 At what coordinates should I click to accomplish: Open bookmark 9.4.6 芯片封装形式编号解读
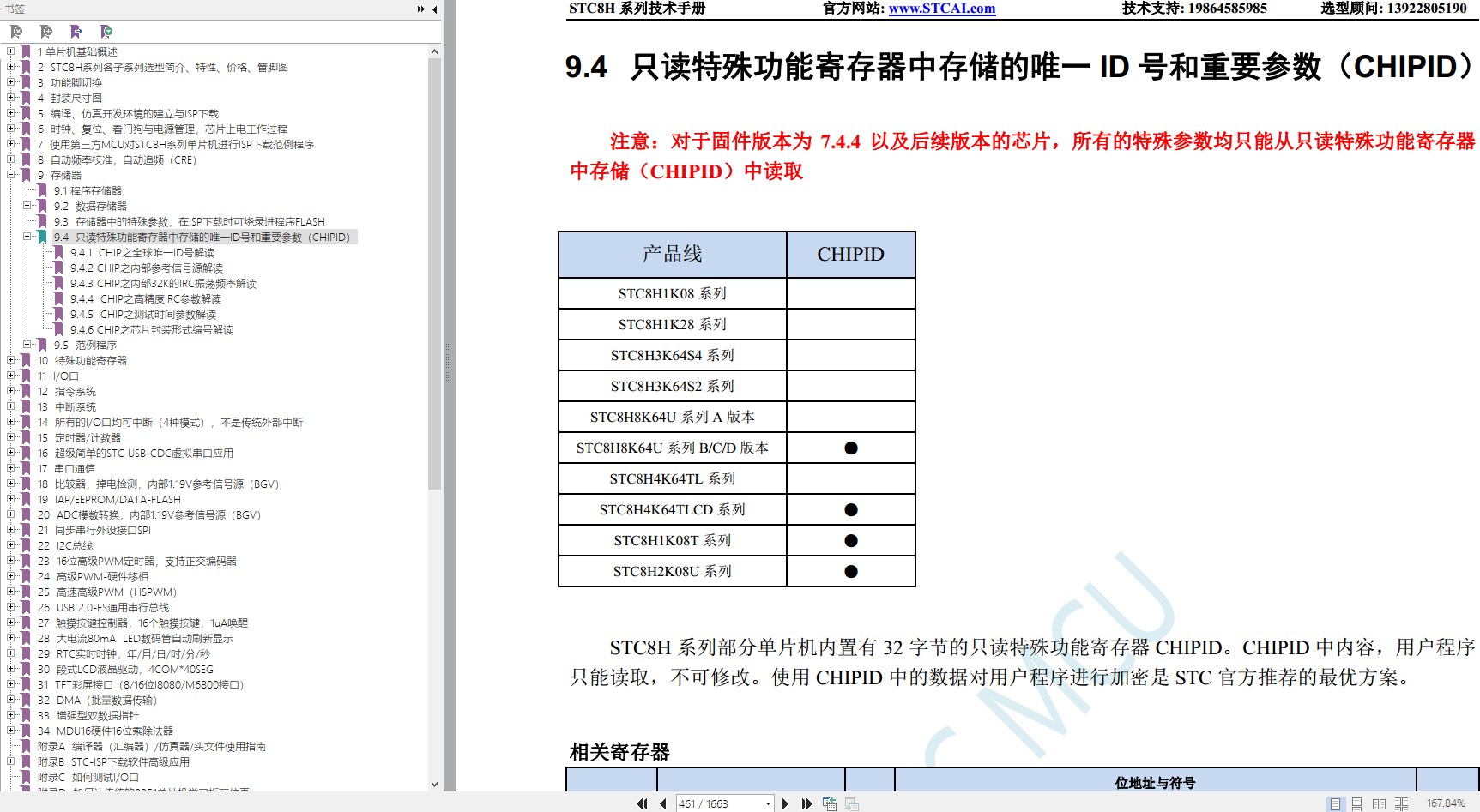pyautogui.click(x=152, y=329)
